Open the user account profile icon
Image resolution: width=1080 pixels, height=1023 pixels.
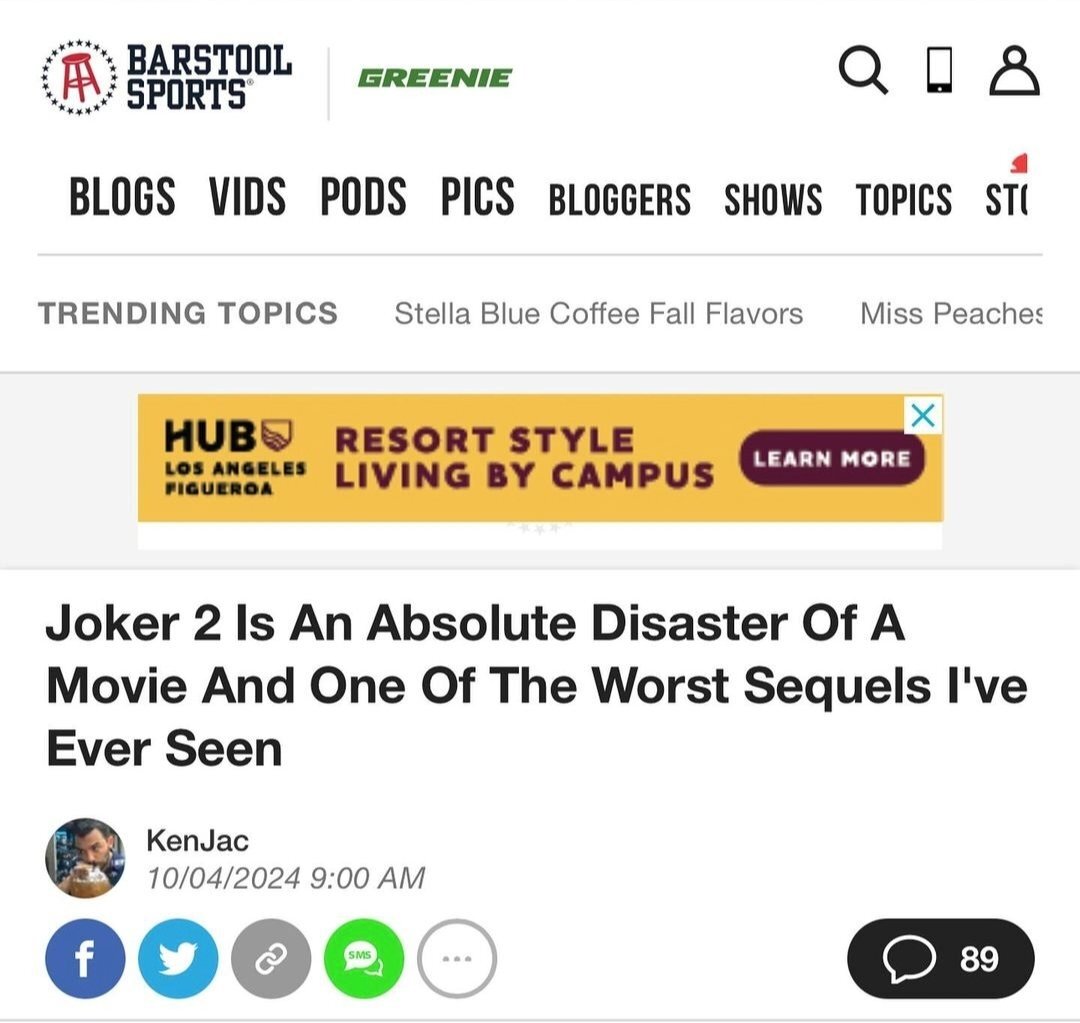pos(1014,72)
